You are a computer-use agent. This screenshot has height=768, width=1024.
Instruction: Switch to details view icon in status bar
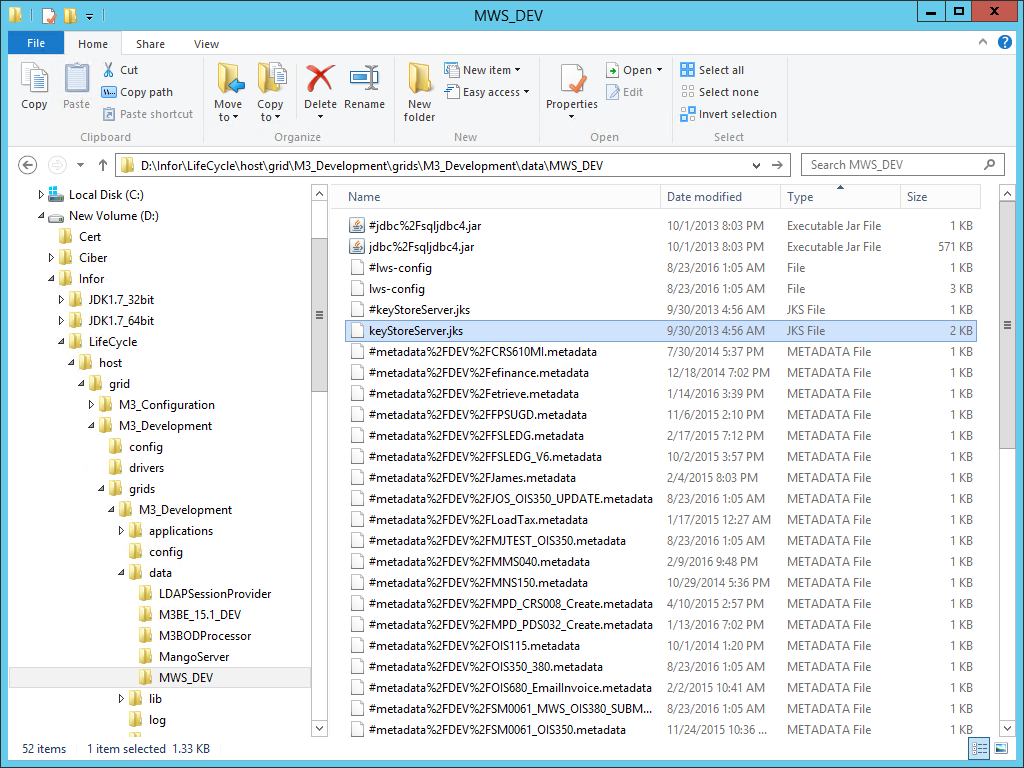click(978, 748)
